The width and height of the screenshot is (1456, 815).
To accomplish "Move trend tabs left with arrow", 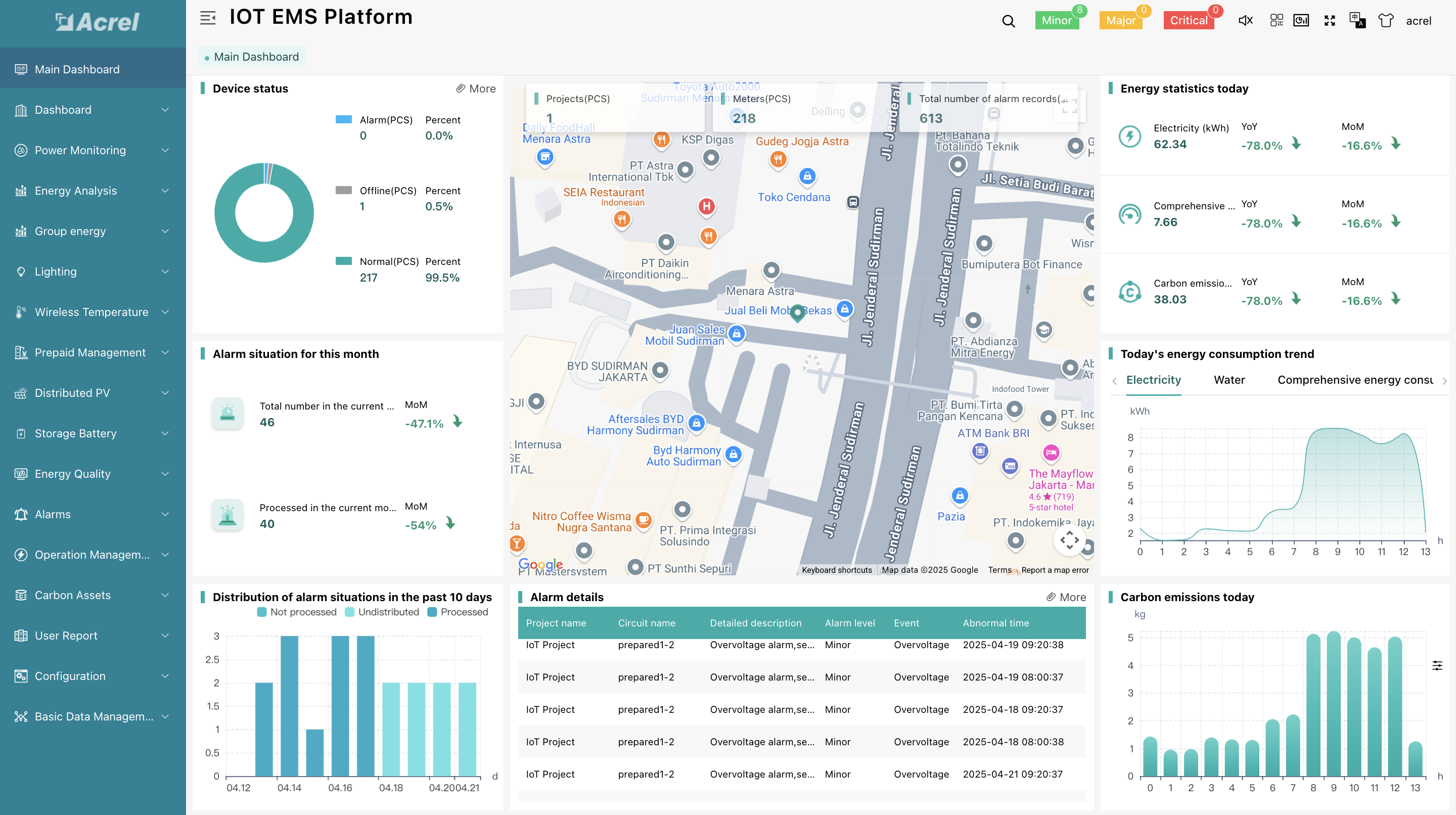I will 1114,381.
